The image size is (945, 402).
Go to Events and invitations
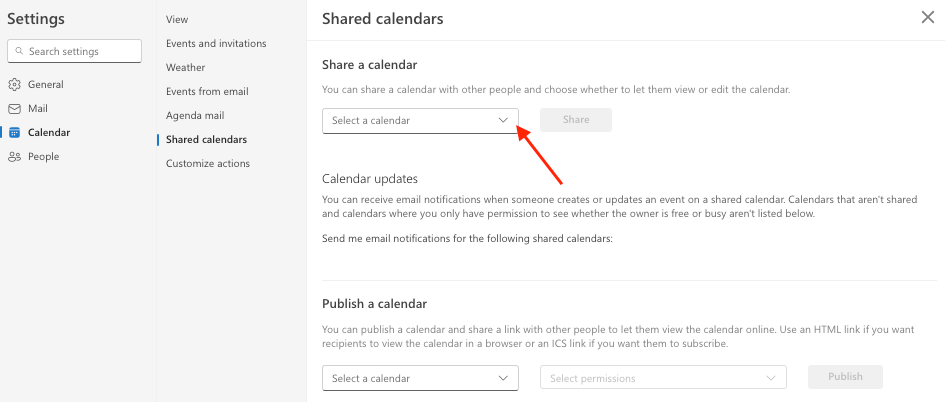coord(216,43)
